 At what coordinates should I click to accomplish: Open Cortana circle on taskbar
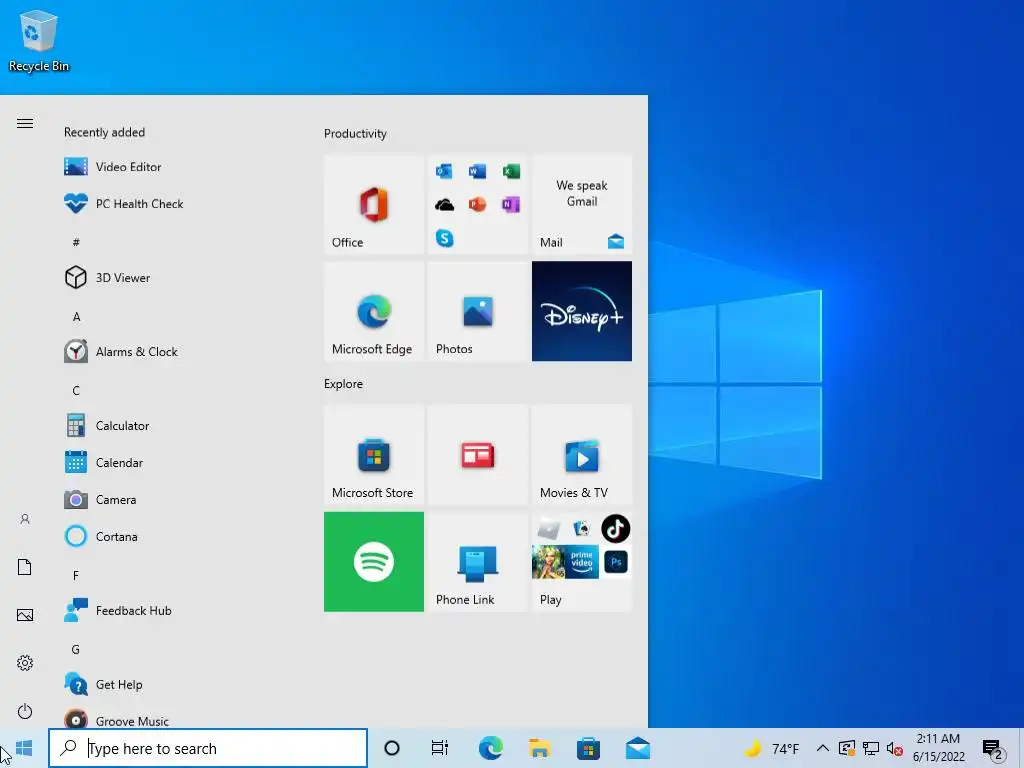(392, 748)
